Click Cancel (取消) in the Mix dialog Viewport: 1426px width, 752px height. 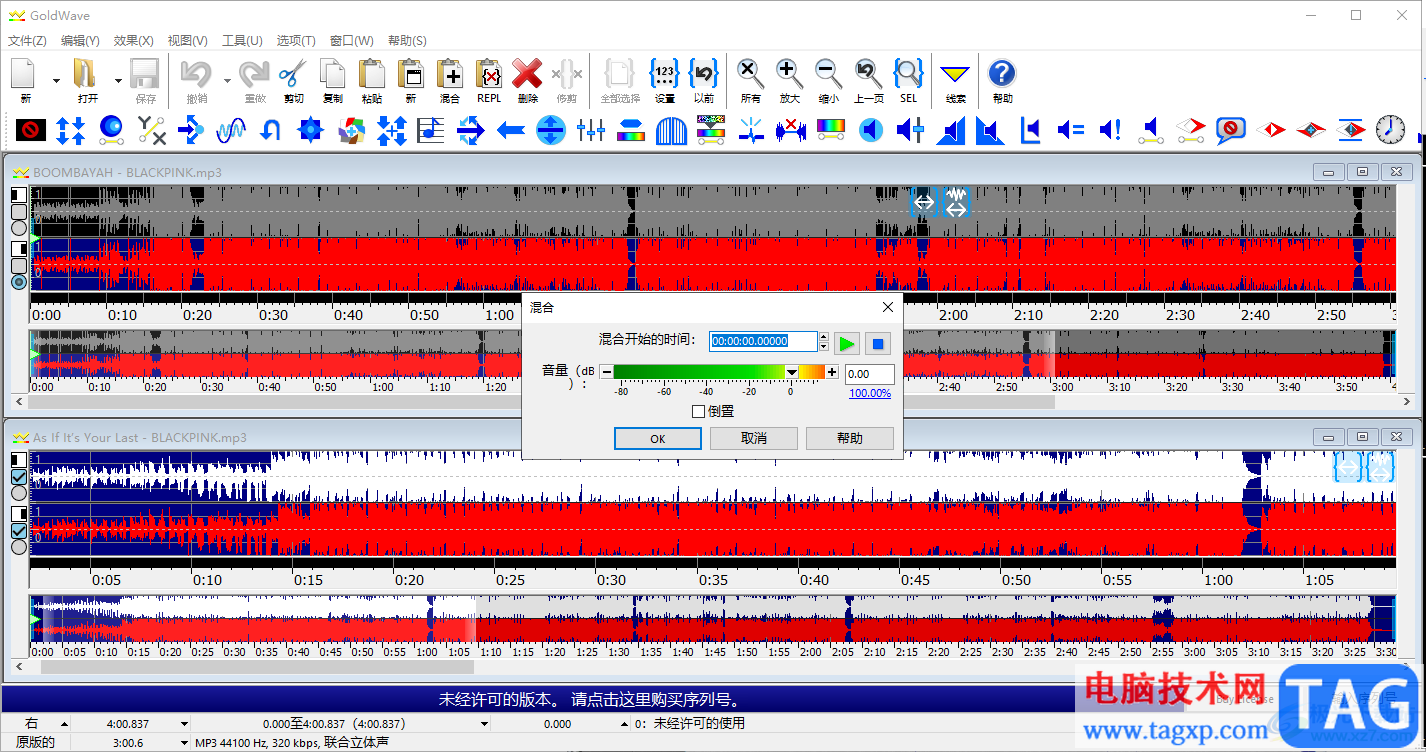click(753, 438)
